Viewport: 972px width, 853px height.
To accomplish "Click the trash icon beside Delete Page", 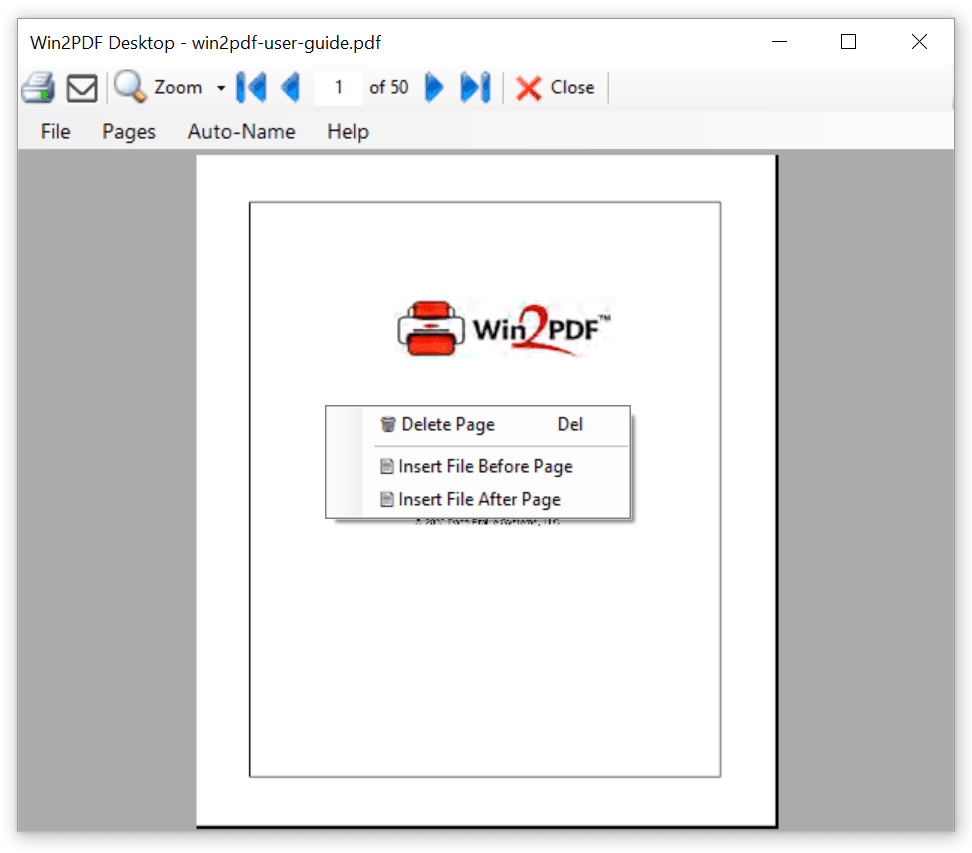I will (x=388, y=424).
